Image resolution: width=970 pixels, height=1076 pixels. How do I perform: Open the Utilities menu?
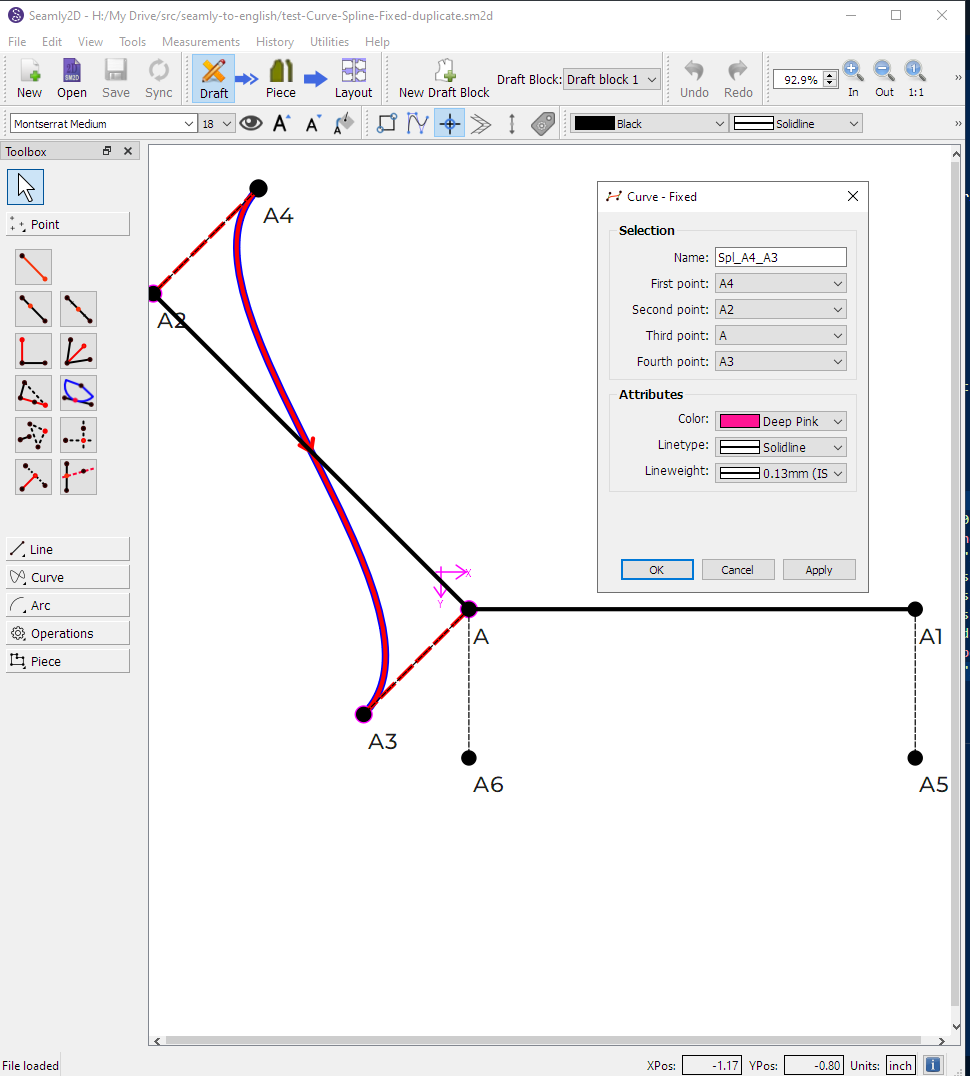tap(329, 42)
